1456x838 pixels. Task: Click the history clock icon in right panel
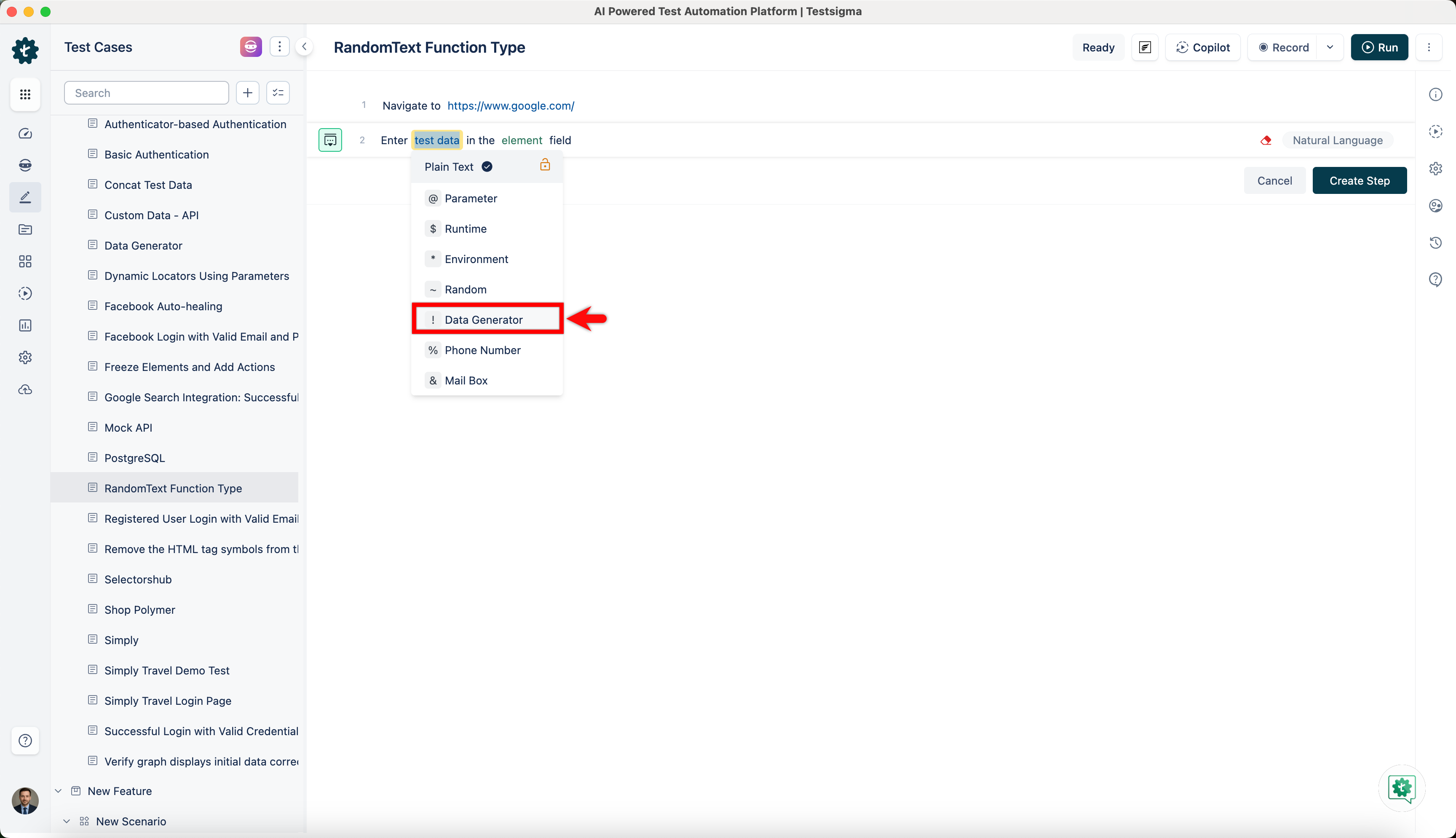(1435, 242)
